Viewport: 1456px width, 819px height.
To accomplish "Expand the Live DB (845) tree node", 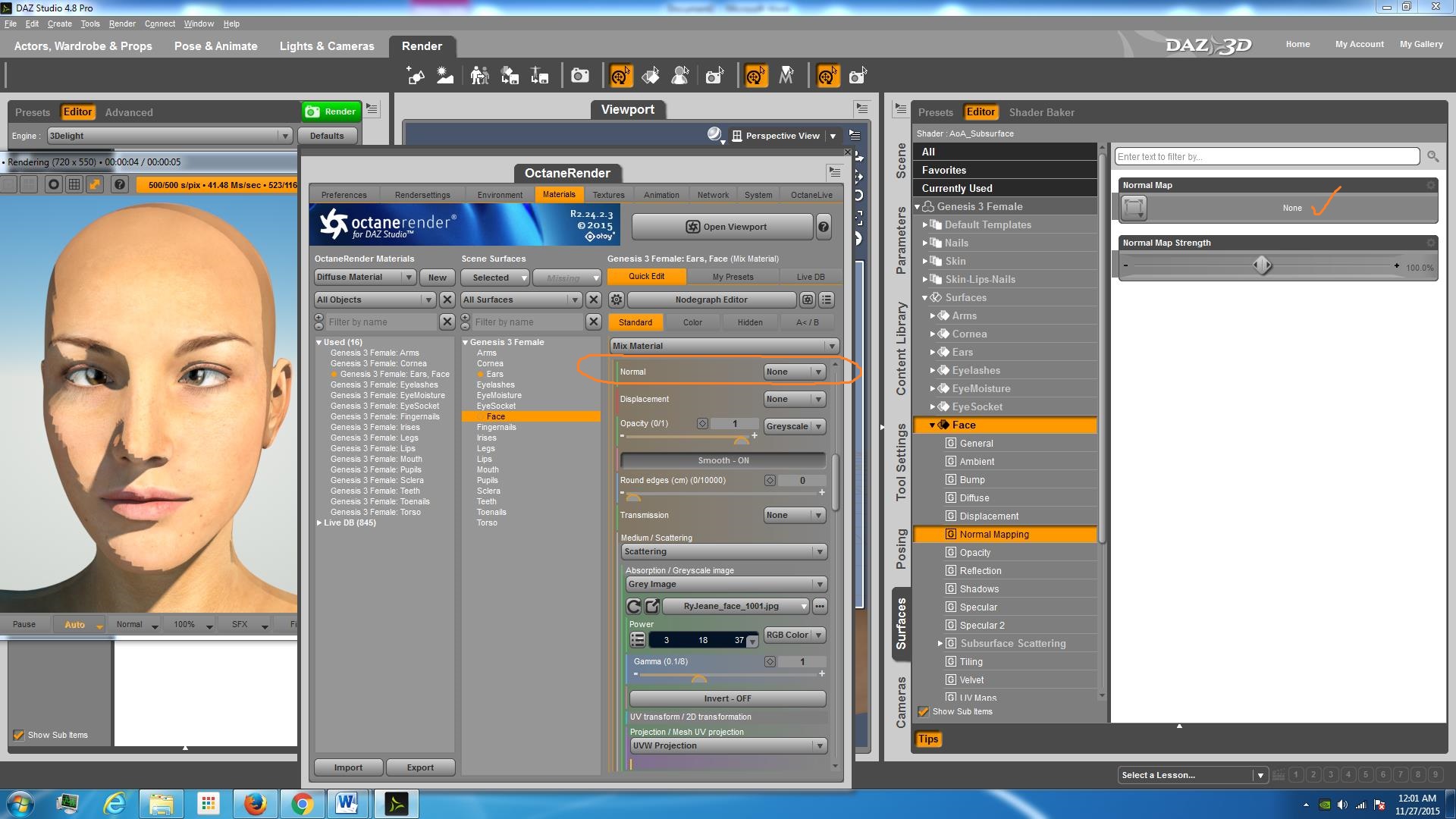I will coord(319,523).
